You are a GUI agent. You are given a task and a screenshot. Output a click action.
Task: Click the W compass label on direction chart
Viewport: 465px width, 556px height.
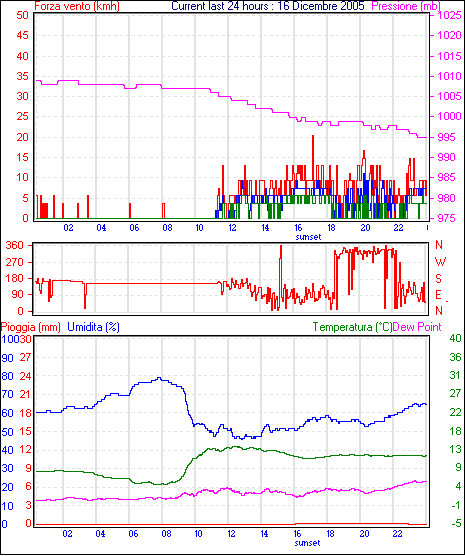tap(440, 262)
